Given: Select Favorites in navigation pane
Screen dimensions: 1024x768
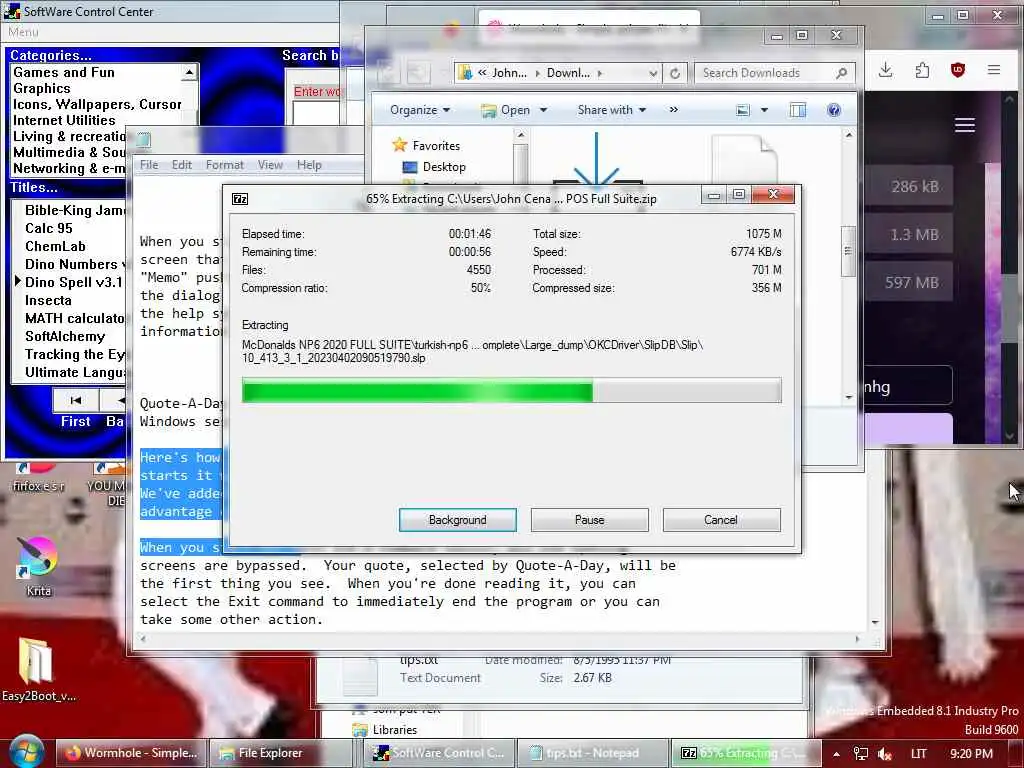Looking at the screenshot, I should coord(436,146).
